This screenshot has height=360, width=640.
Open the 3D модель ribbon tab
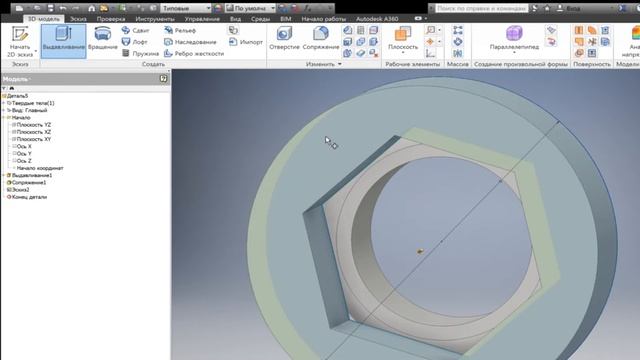tap(43, 19)
